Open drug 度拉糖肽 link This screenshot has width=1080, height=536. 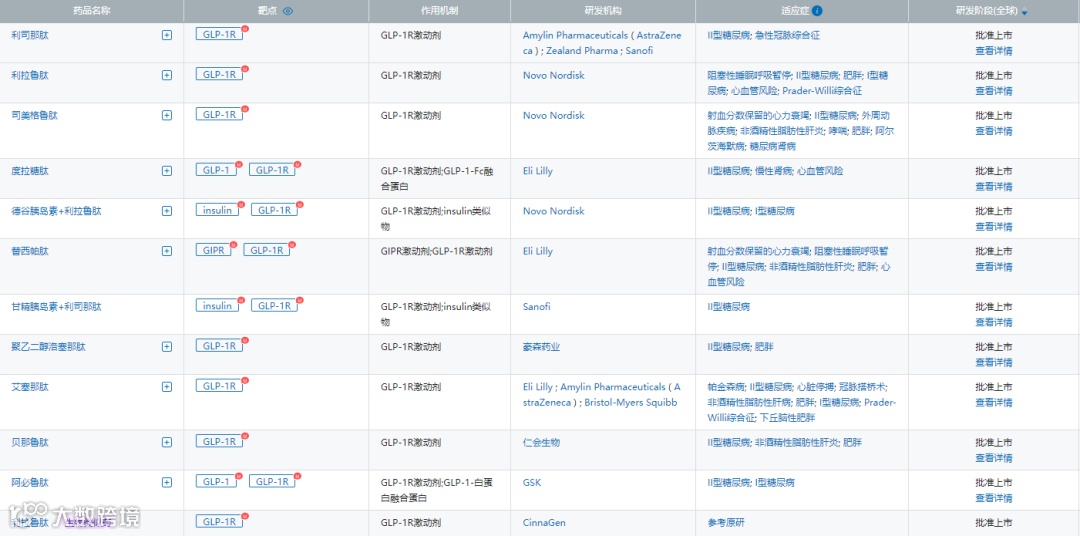[30, 171]
